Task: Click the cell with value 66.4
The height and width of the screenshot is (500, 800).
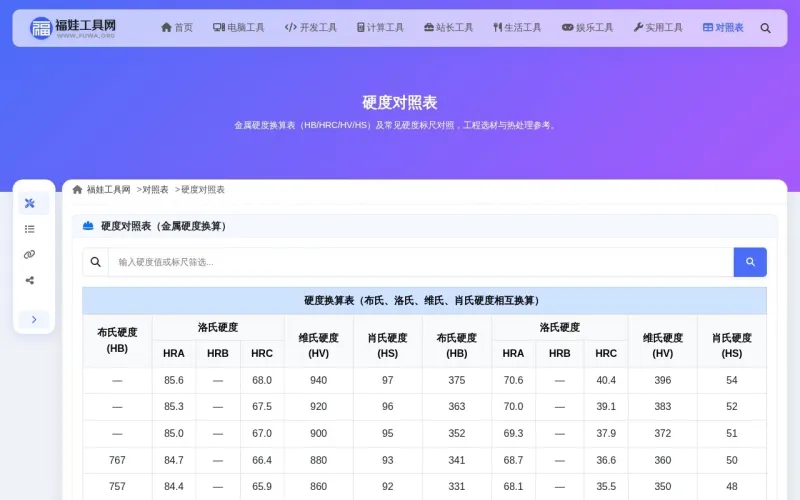Action: pyautogui.click(x=262, y=460)
